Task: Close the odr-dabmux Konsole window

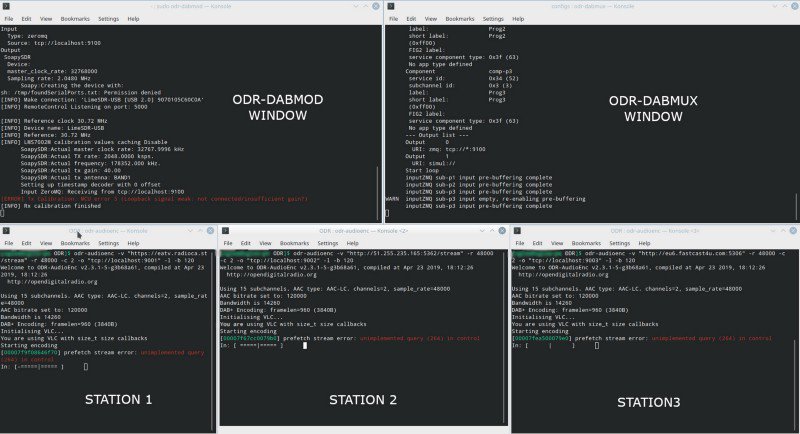Action: pos(793,6)
